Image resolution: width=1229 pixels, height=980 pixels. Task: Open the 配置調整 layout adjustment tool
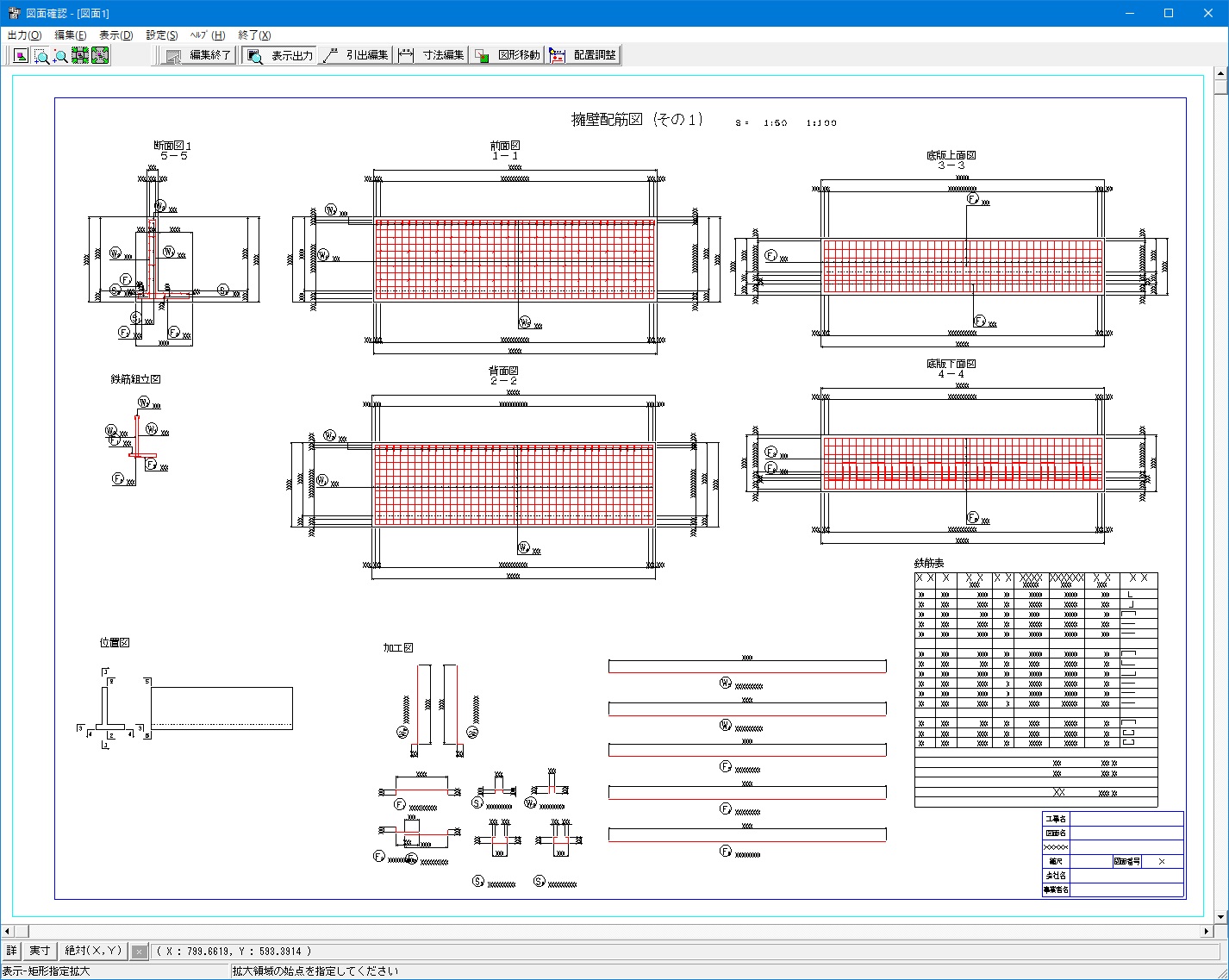[583, 55]
